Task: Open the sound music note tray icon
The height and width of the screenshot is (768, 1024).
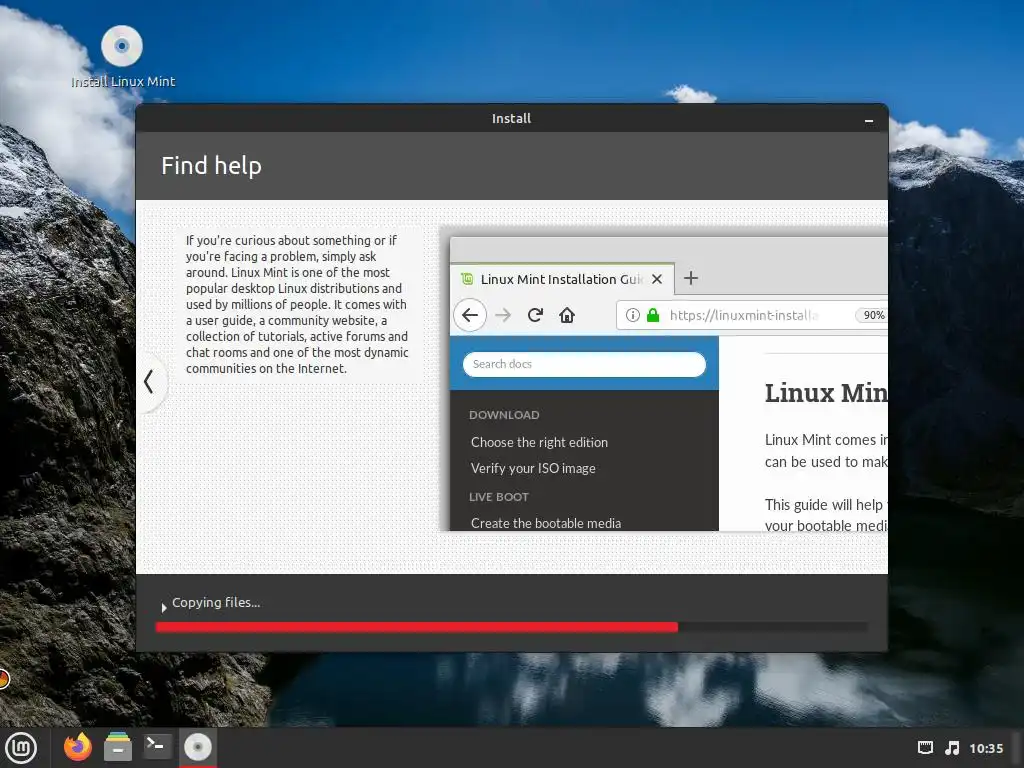Action: (x=953, y=748)
